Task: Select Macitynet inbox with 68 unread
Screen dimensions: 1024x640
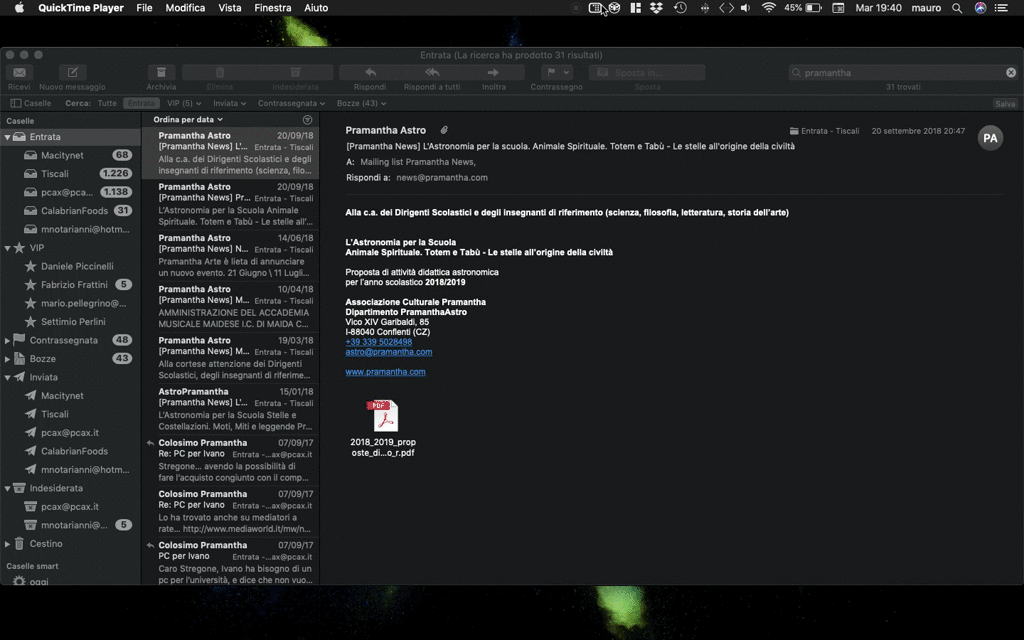Action: 71,155
